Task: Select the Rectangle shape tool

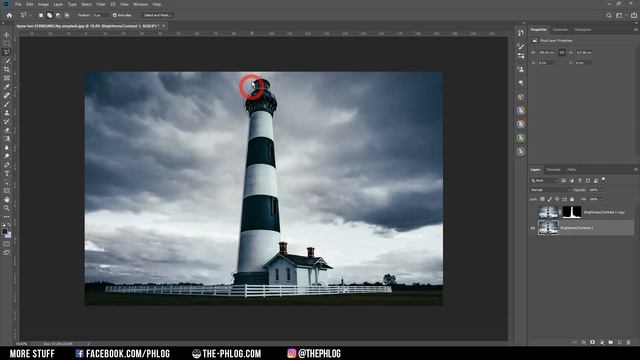Action: [x=7, y=191]
